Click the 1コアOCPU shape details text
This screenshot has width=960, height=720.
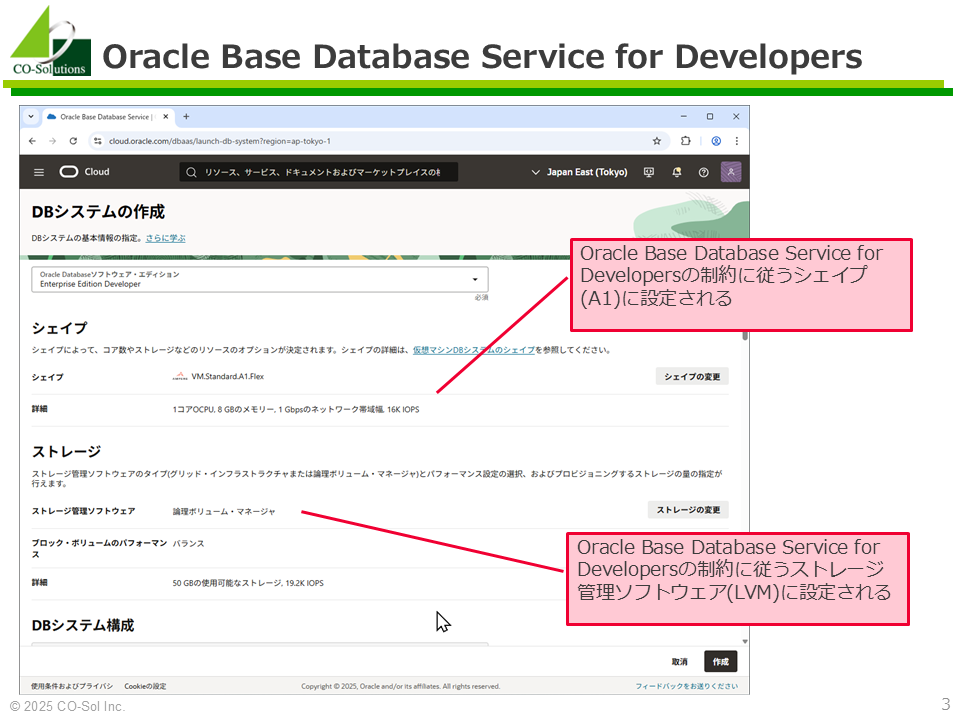pos(296,409)
